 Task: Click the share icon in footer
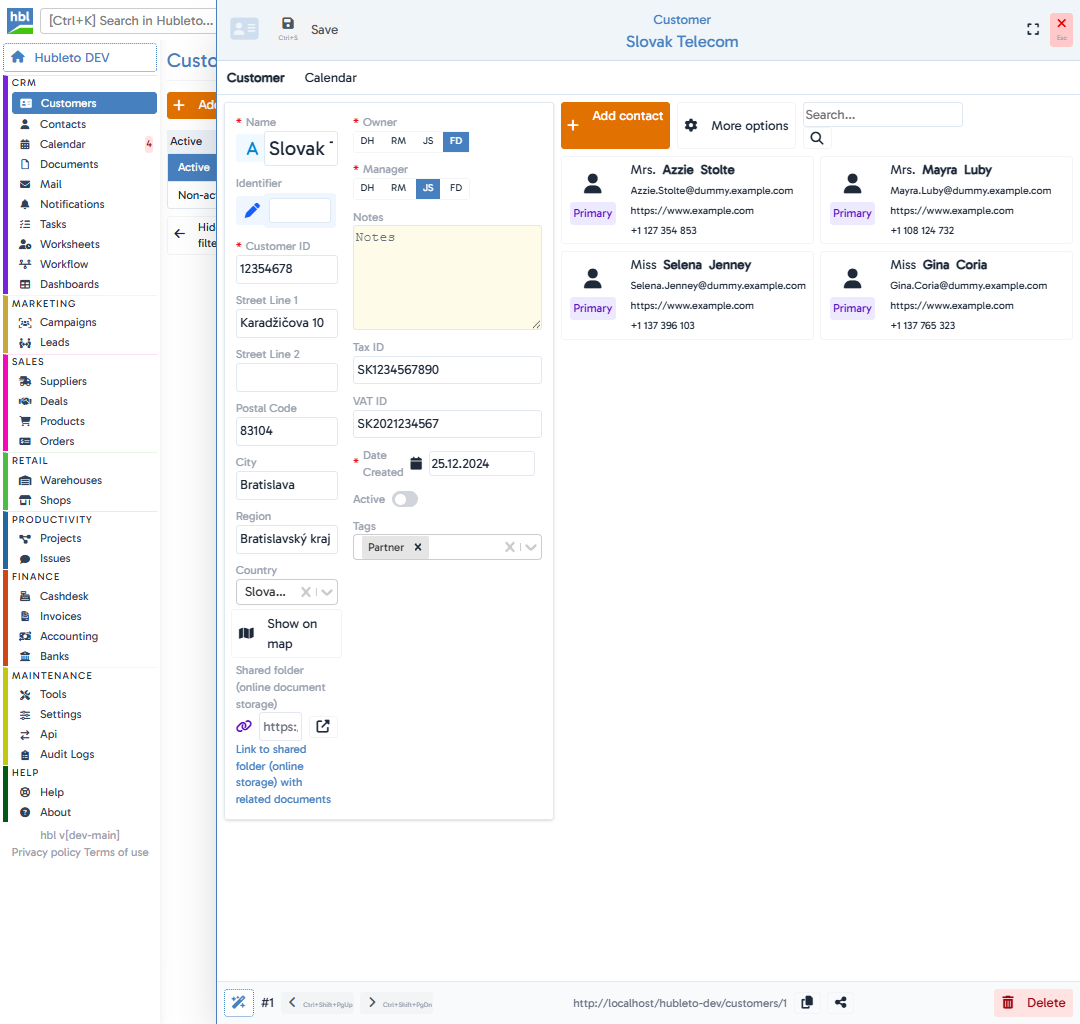[841, 1003]
